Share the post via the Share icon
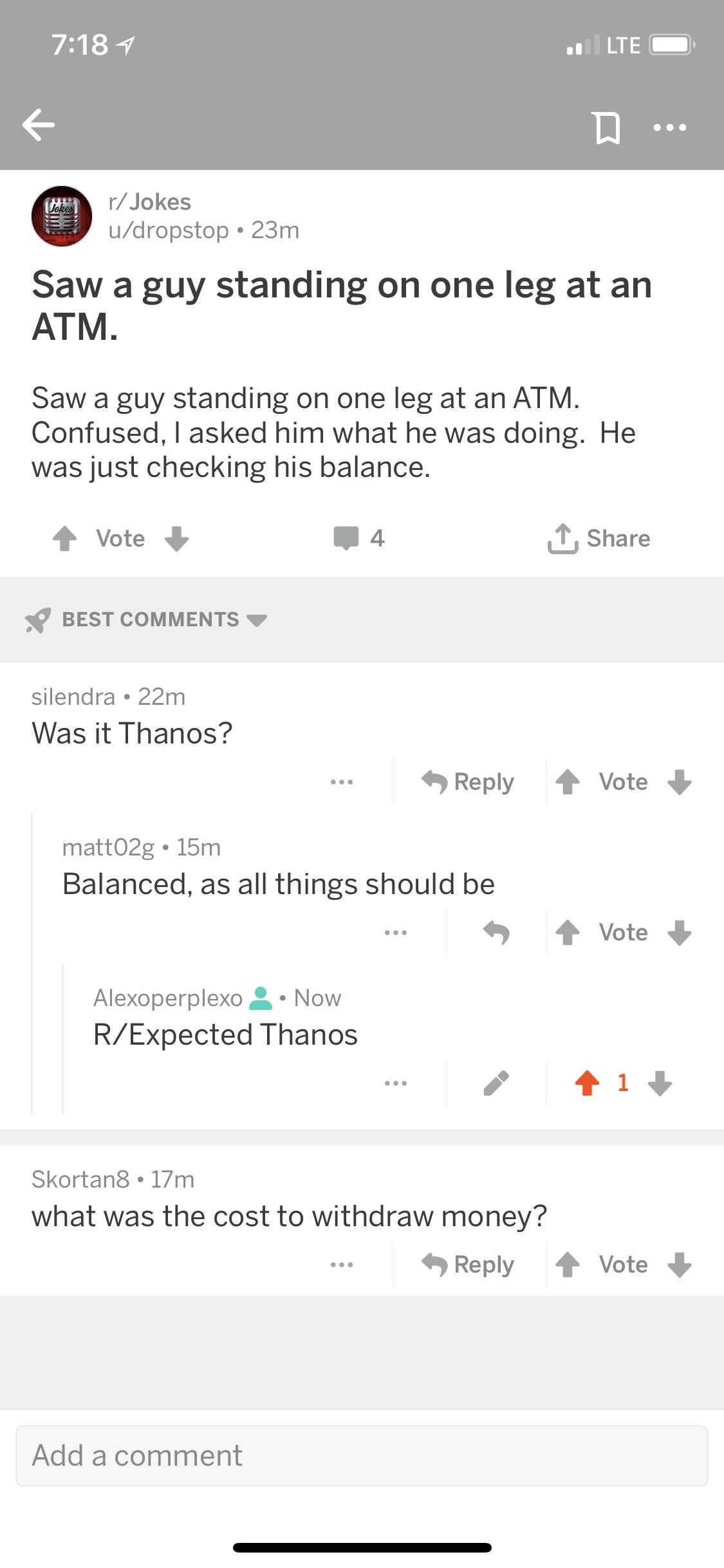724x1568 pixels. tap(599, 538)
